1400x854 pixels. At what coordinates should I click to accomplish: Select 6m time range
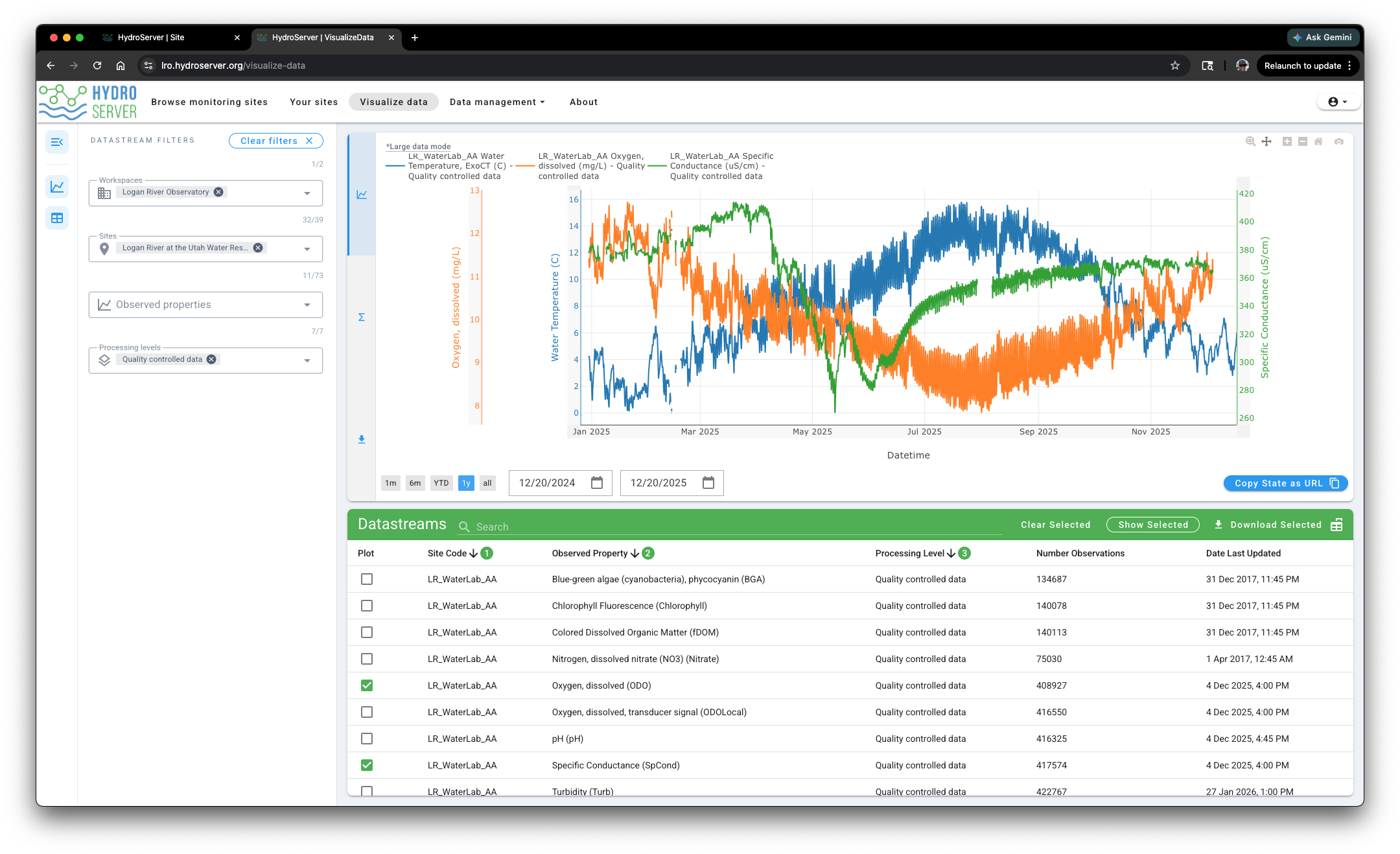click(415, 483)
